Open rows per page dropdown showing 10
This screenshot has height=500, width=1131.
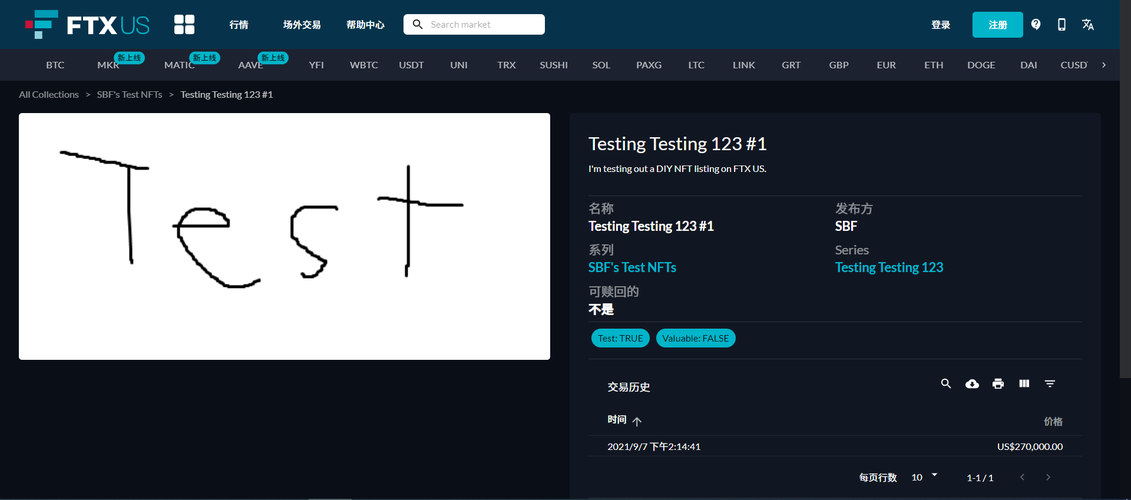point(925,477)
